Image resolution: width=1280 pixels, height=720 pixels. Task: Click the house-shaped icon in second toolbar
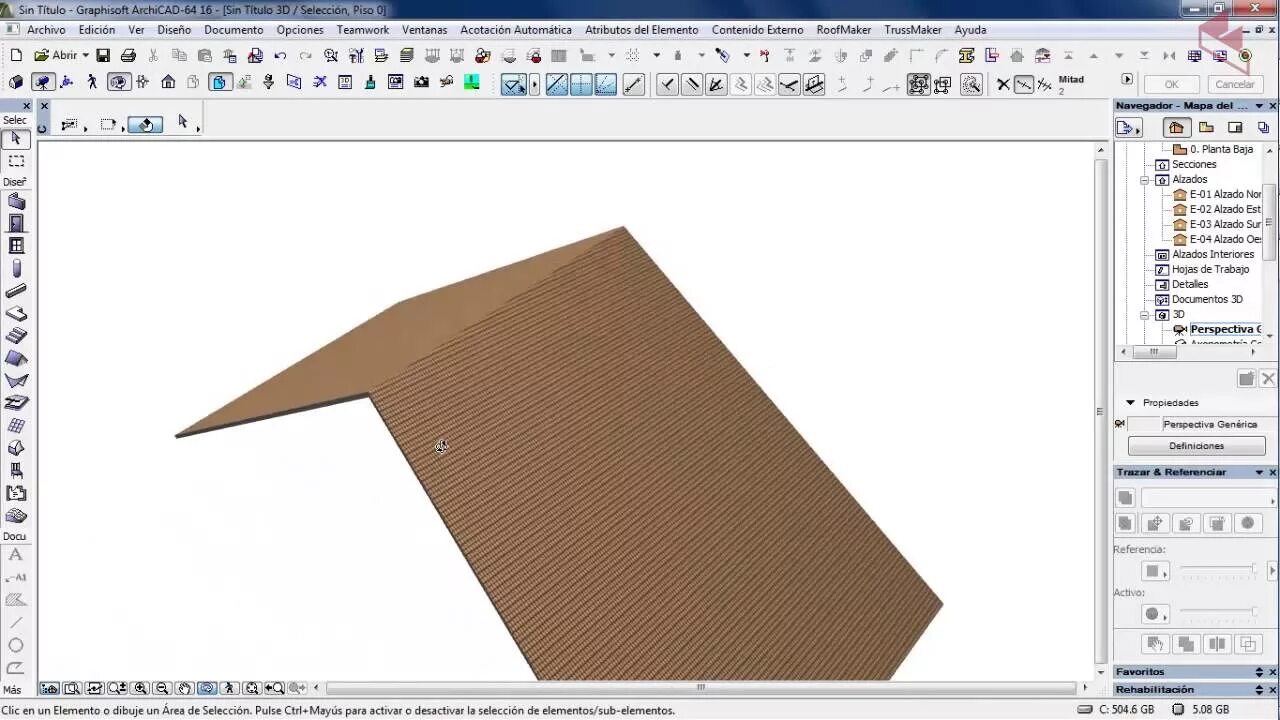pyautogui.click(x=168, y=82)
